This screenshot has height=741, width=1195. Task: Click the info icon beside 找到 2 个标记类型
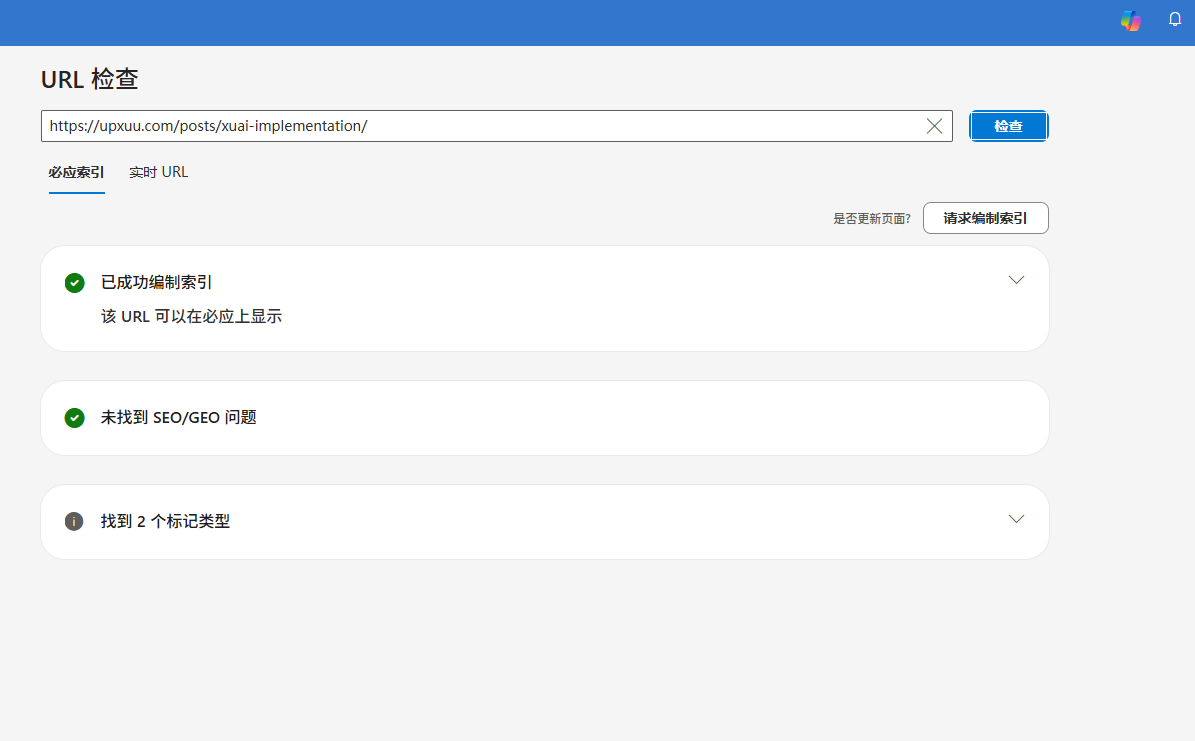pyautogui.click(x=74, y=521)
